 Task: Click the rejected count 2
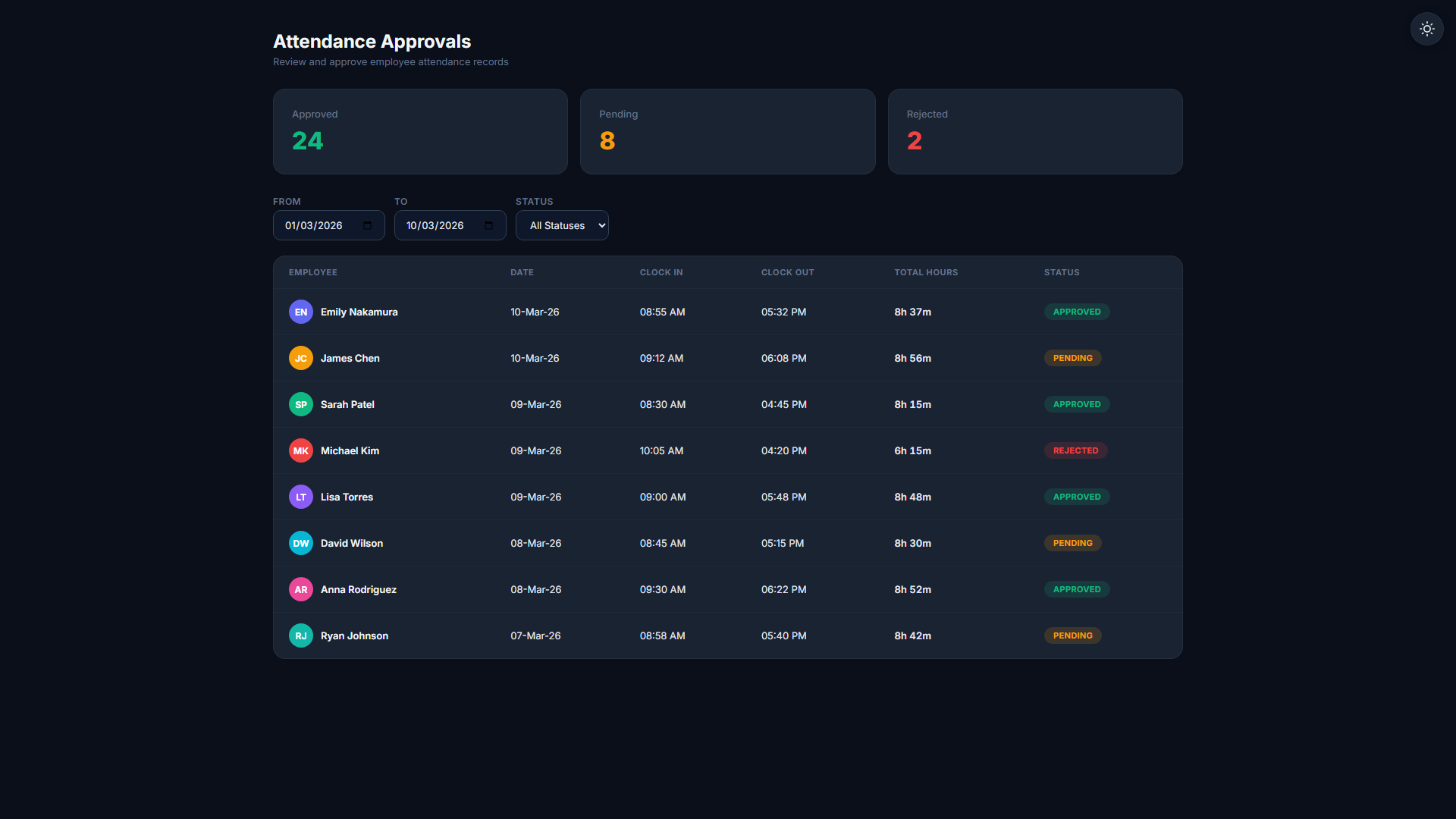(915, 141)
